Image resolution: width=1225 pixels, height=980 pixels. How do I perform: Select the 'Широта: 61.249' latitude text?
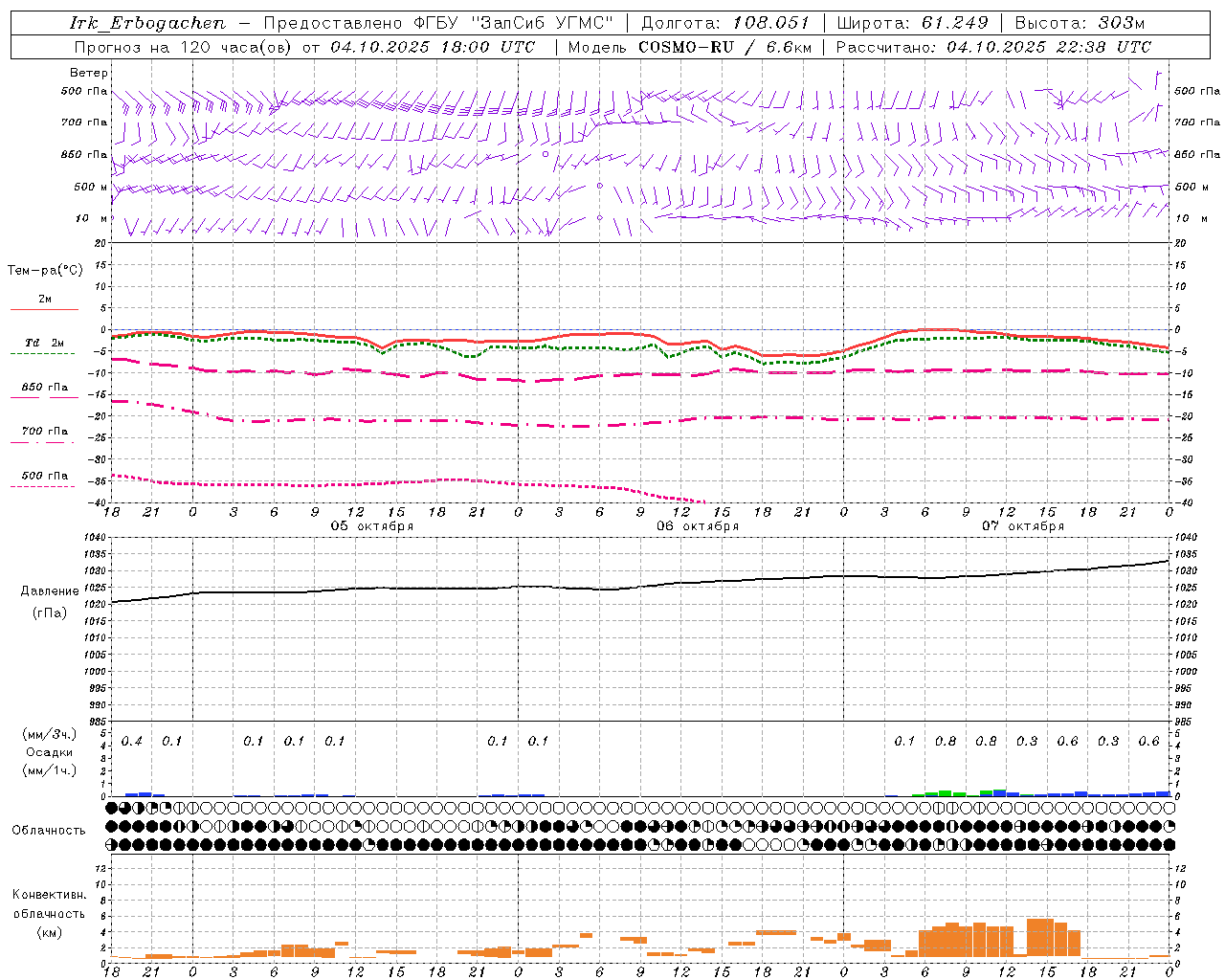(912, 23)
